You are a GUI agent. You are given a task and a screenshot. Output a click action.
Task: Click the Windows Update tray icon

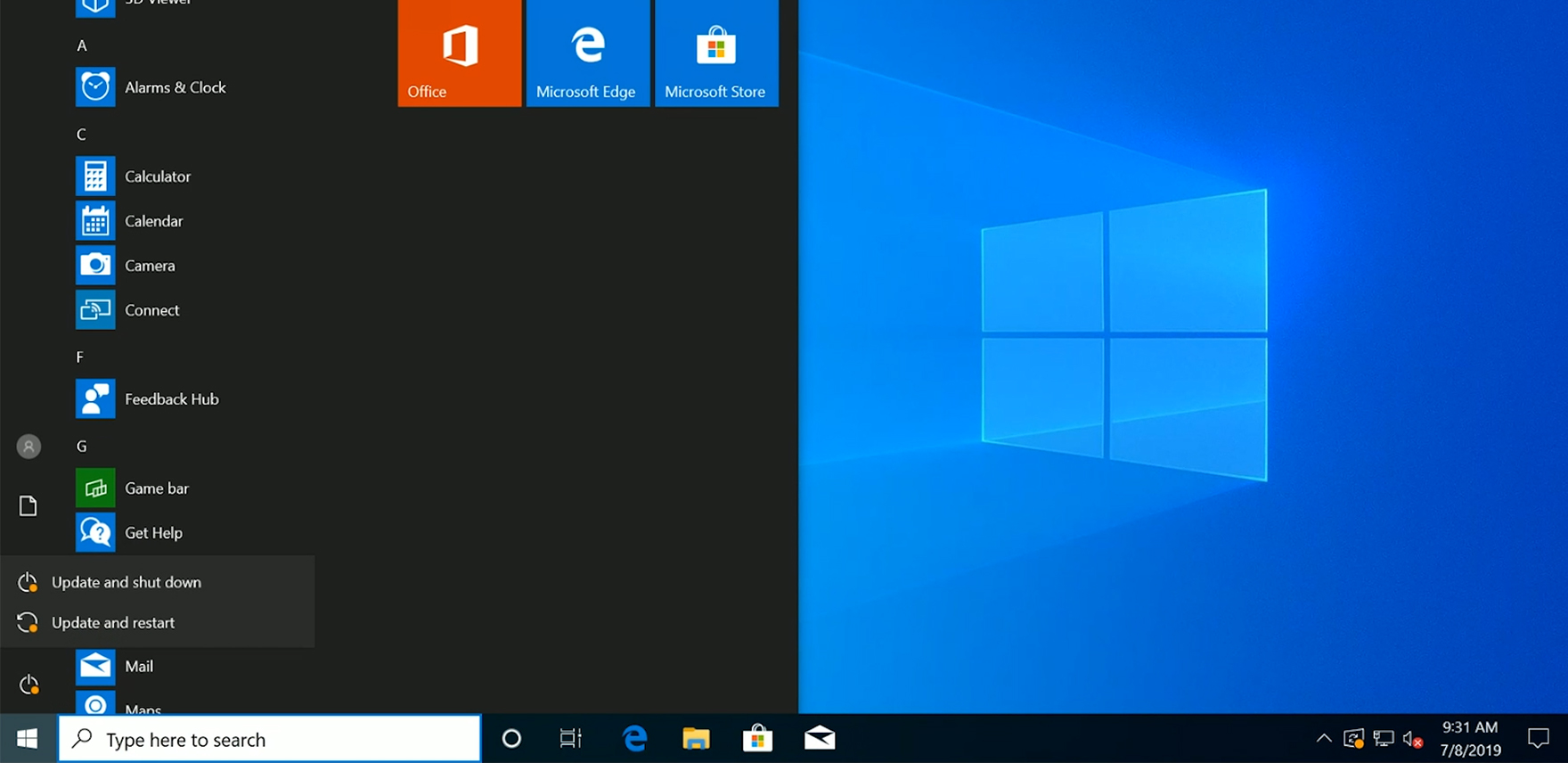[1354, 739]
